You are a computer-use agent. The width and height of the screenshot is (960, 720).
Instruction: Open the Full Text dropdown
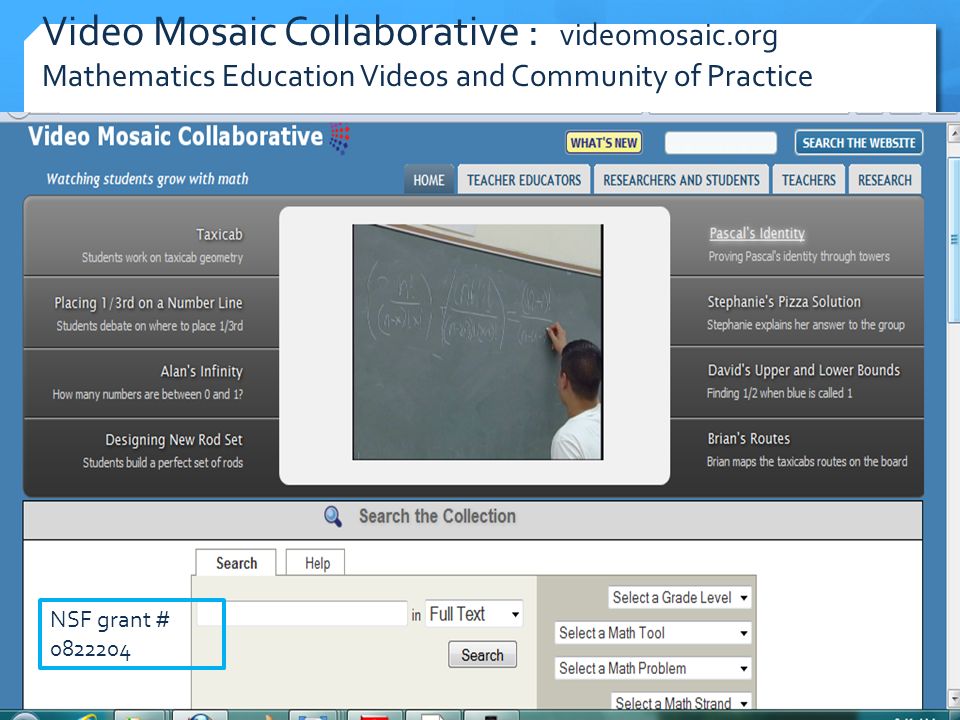point(474,613)
